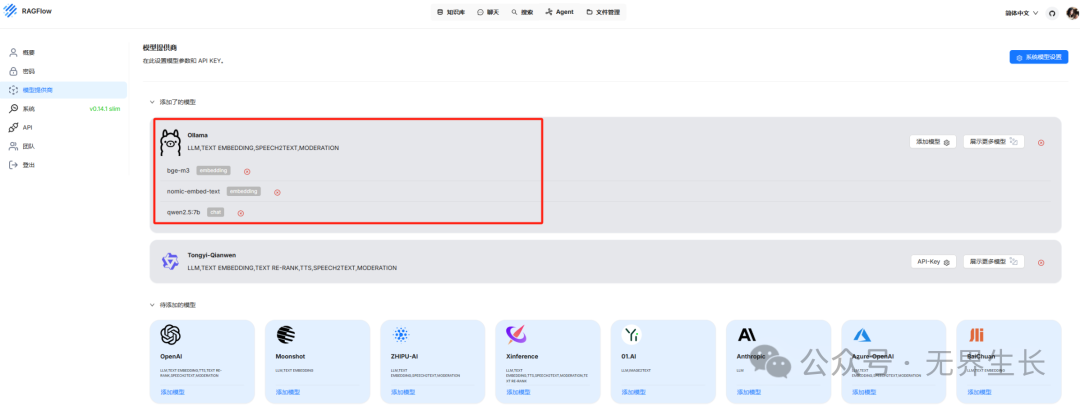Delete the Ollama provider
This screenshot has width=1080, height=406.
click(1041, 143)
